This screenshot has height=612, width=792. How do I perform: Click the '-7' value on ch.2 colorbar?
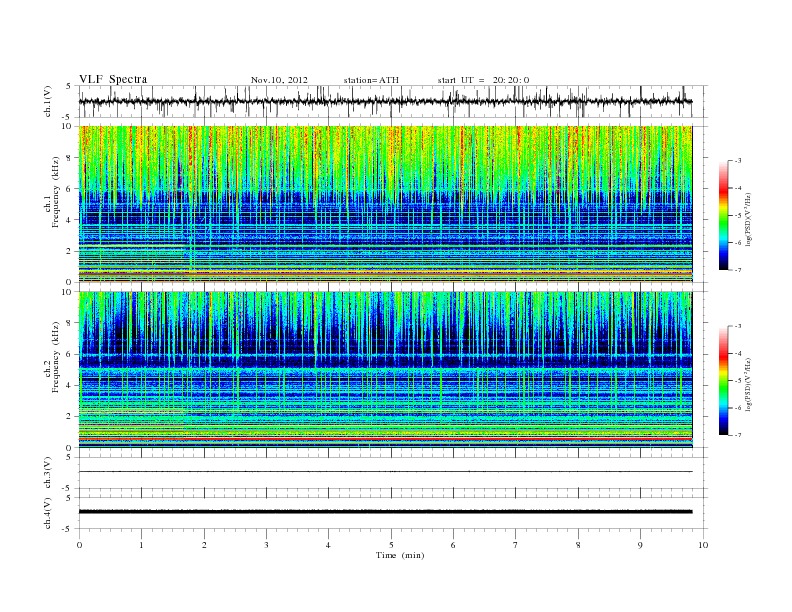coord(737,435)
